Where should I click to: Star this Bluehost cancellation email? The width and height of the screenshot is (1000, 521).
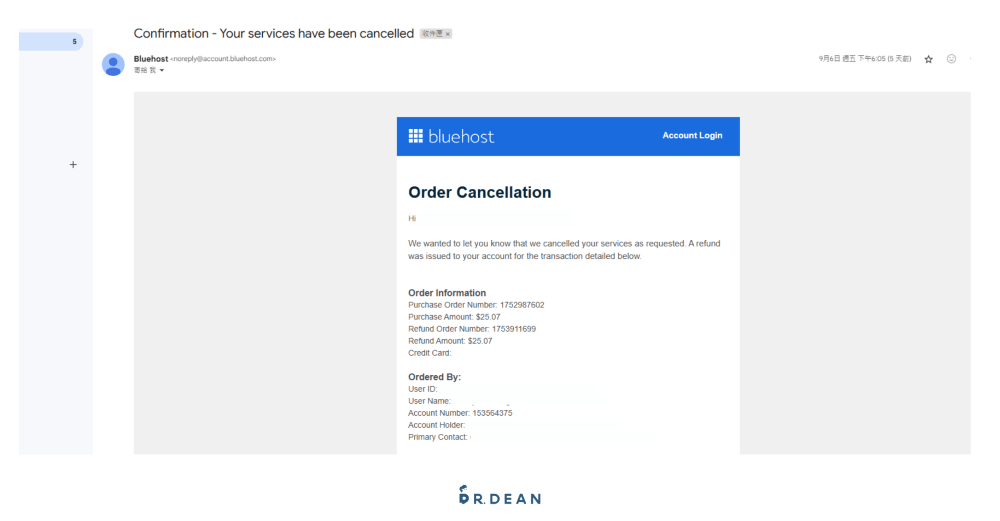pos(928,59)
